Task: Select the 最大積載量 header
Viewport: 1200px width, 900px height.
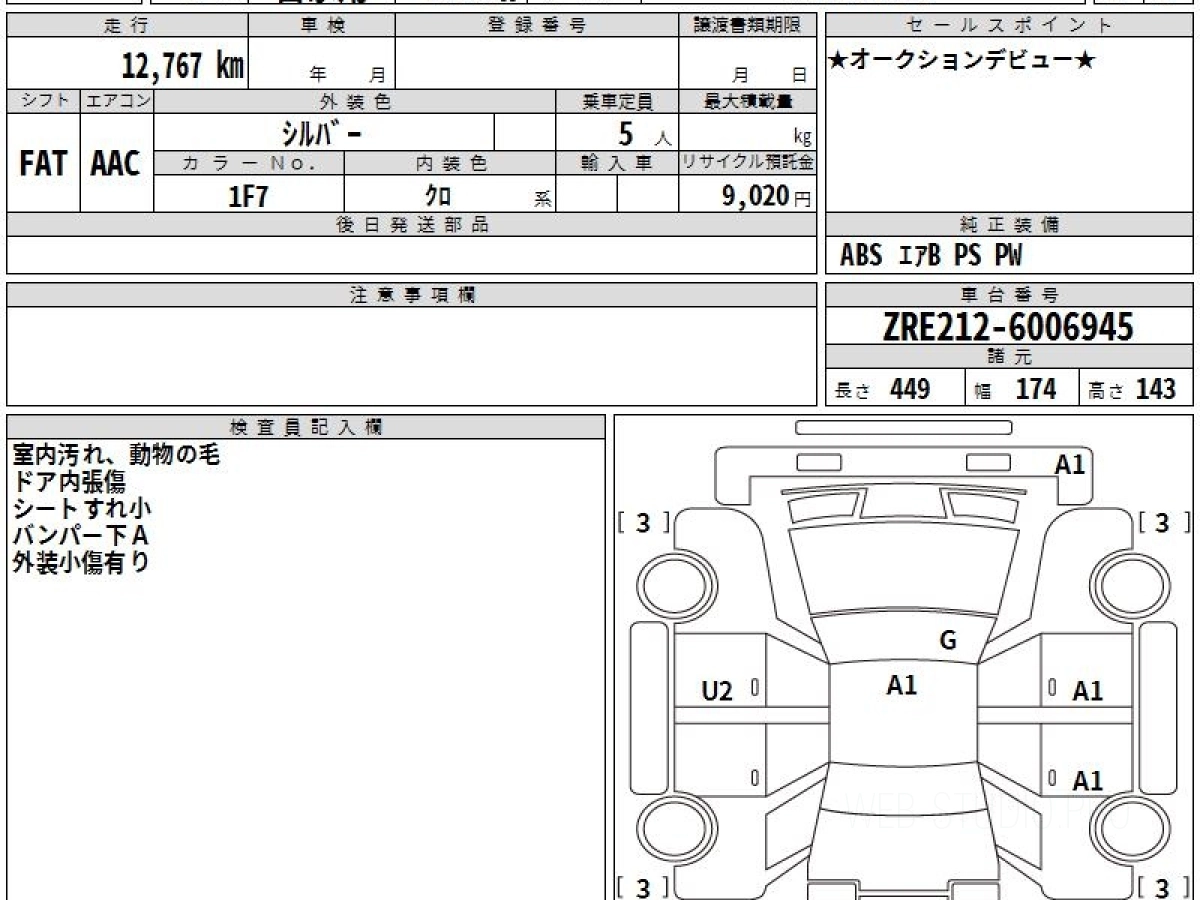Action: click(x=748, y=101)
